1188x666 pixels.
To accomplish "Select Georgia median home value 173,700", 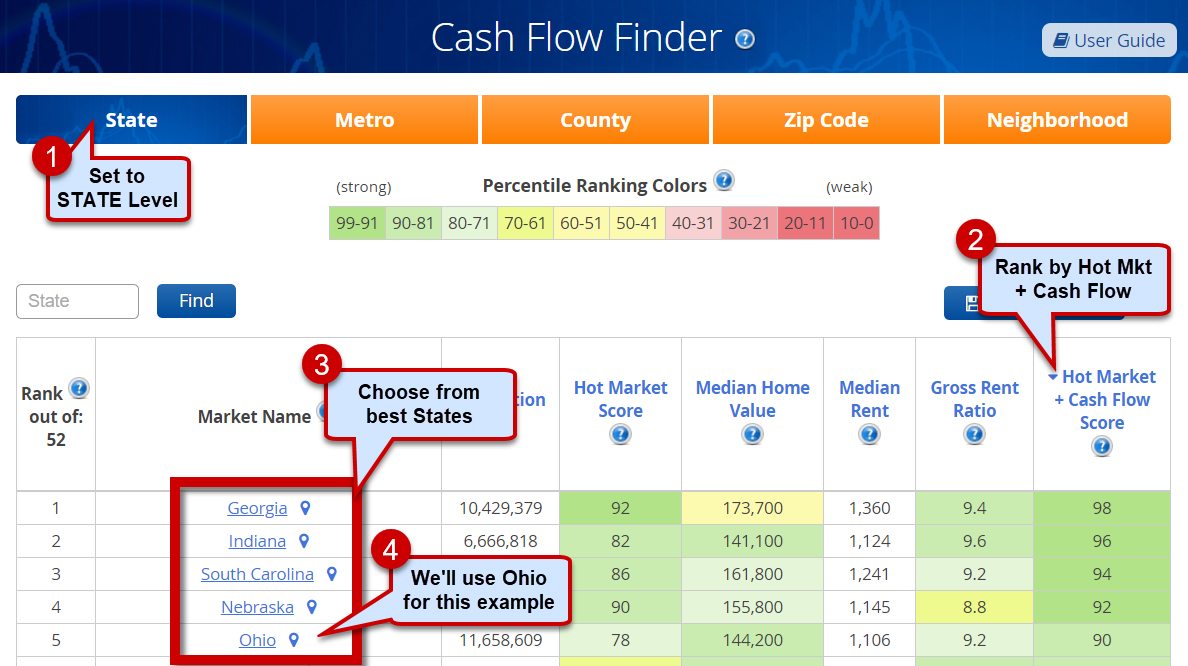I will [x=752, y=508].
